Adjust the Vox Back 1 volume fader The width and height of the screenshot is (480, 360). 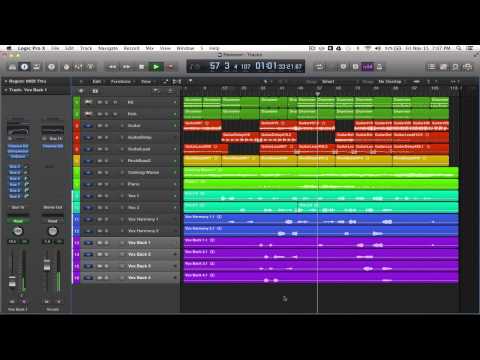12,281
